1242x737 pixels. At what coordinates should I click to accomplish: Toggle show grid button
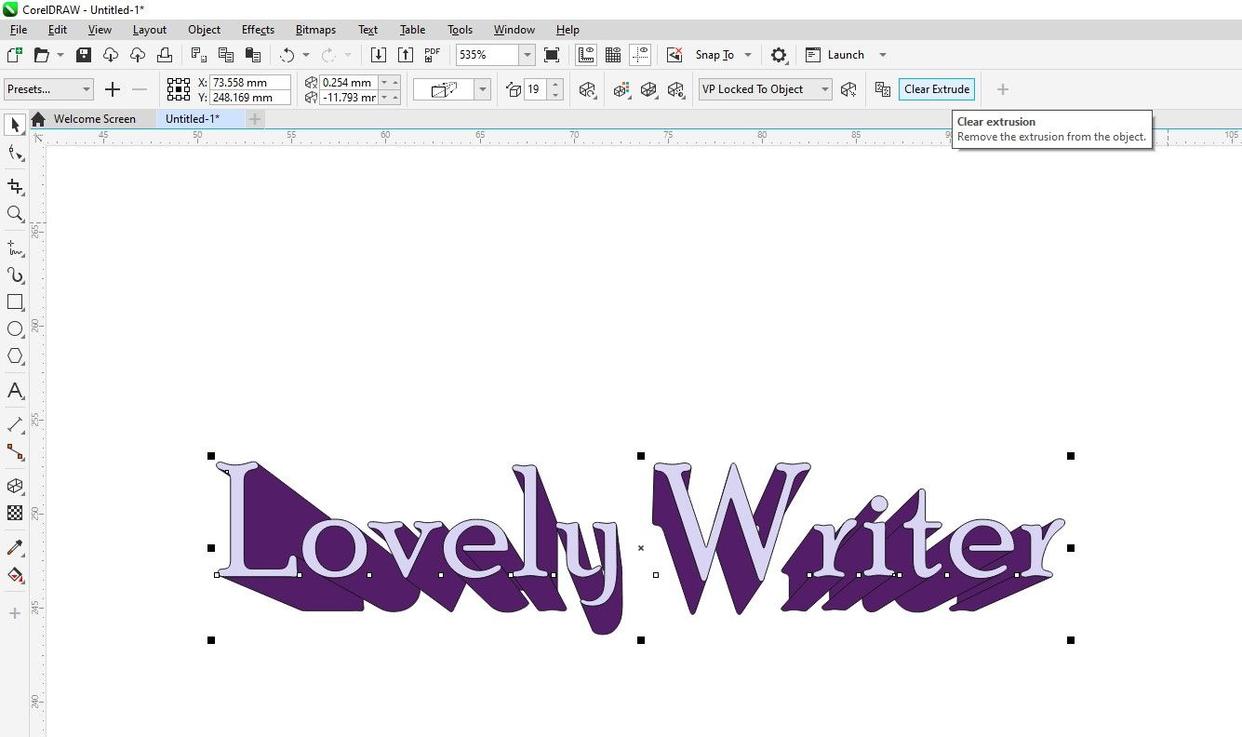pos(613,55)
